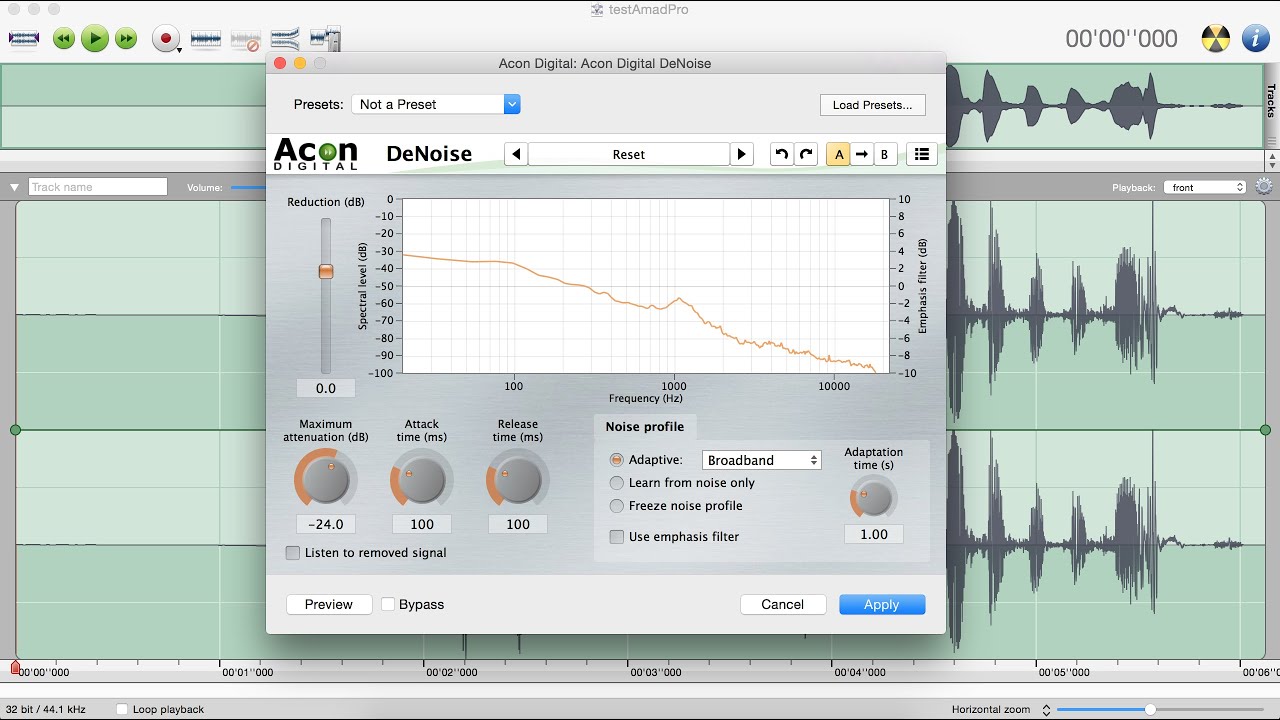Select the A settings slot
This screenshot has width=1280, height=720.
coord(838,154)
